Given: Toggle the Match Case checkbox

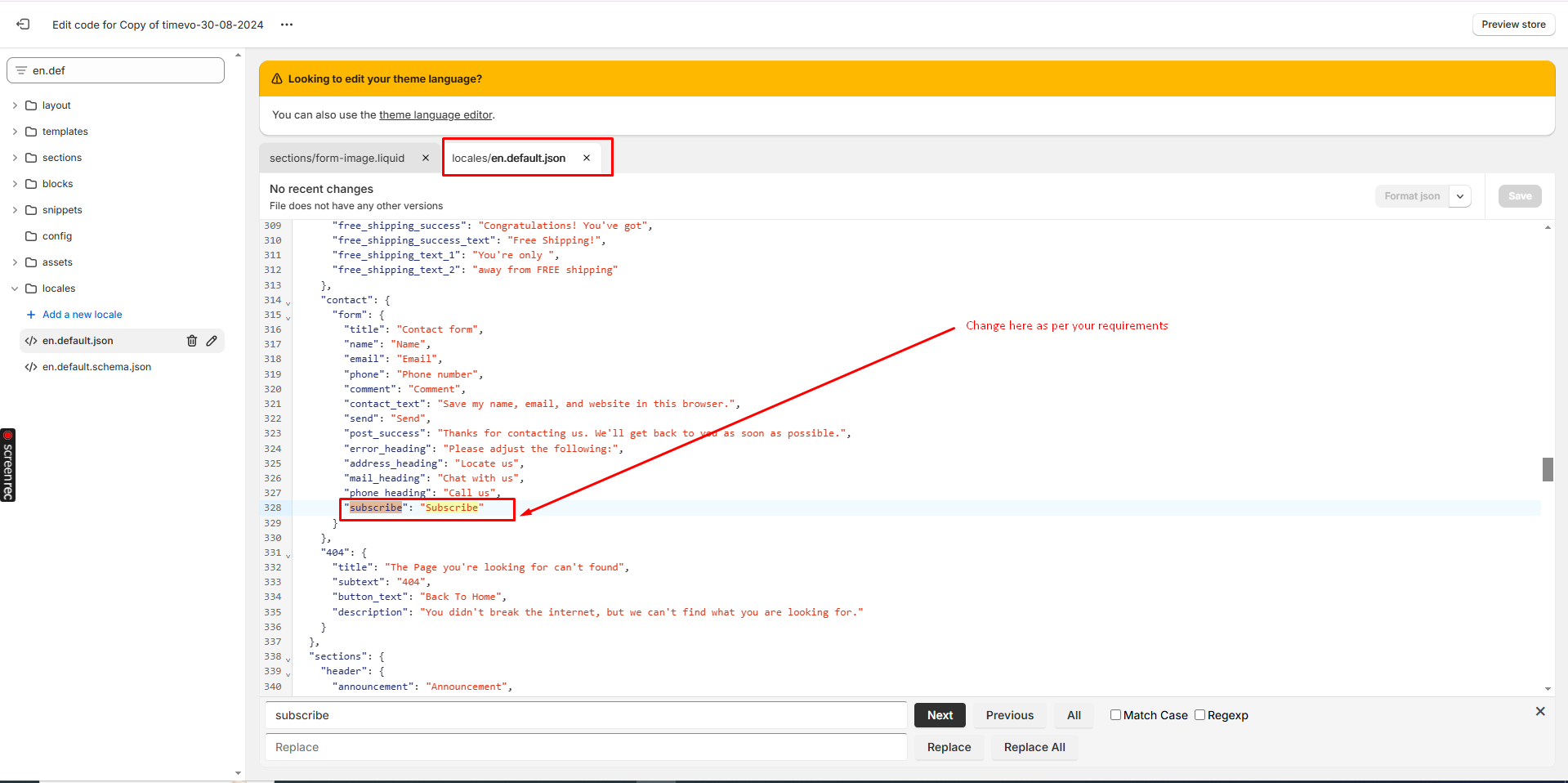Looking at the screenshot, I should [x=1115, y=714].
